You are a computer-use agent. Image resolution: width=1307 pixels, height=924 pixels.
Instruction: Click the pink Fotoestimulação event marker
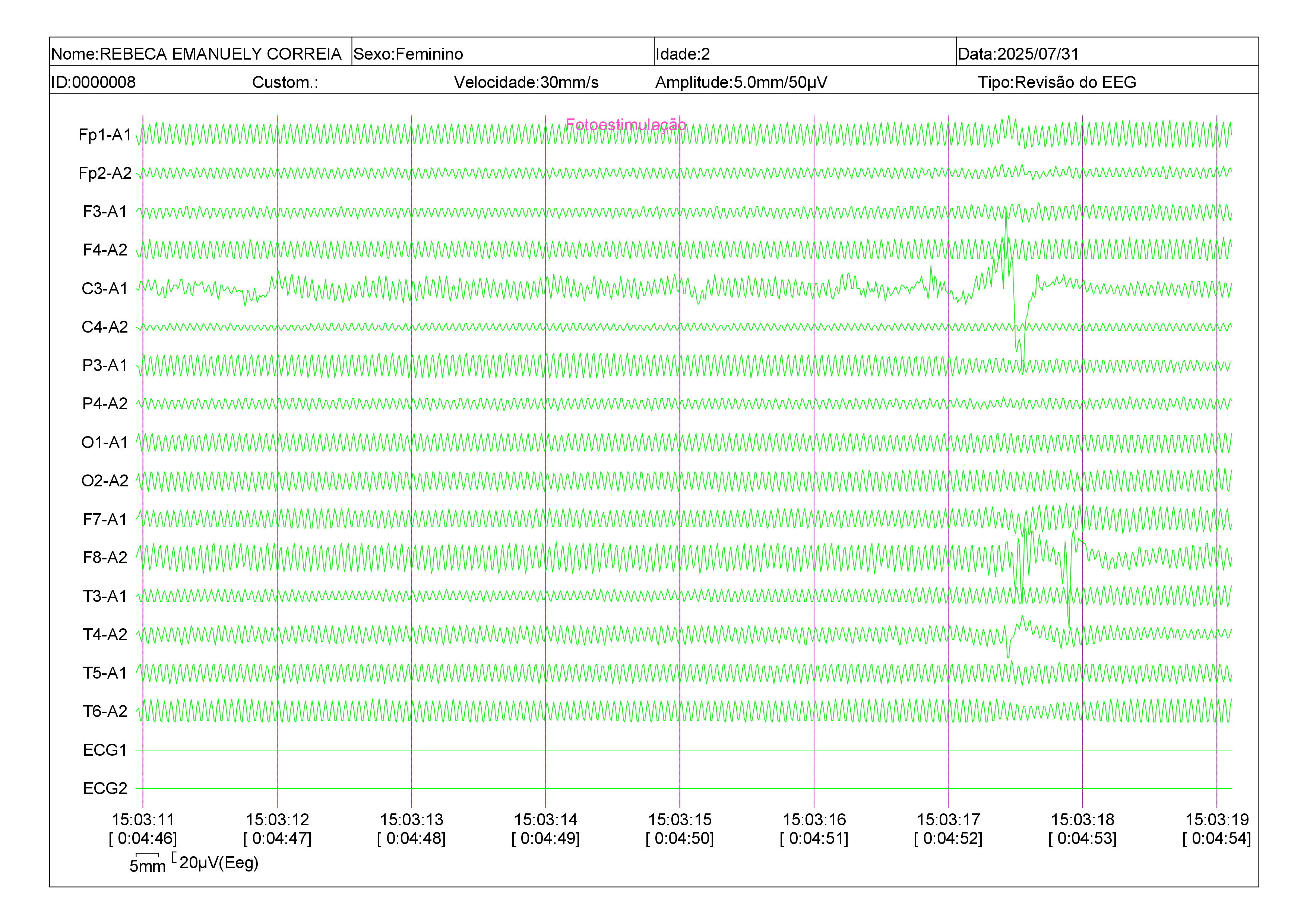pyautogui.click(x=626, y=125)
